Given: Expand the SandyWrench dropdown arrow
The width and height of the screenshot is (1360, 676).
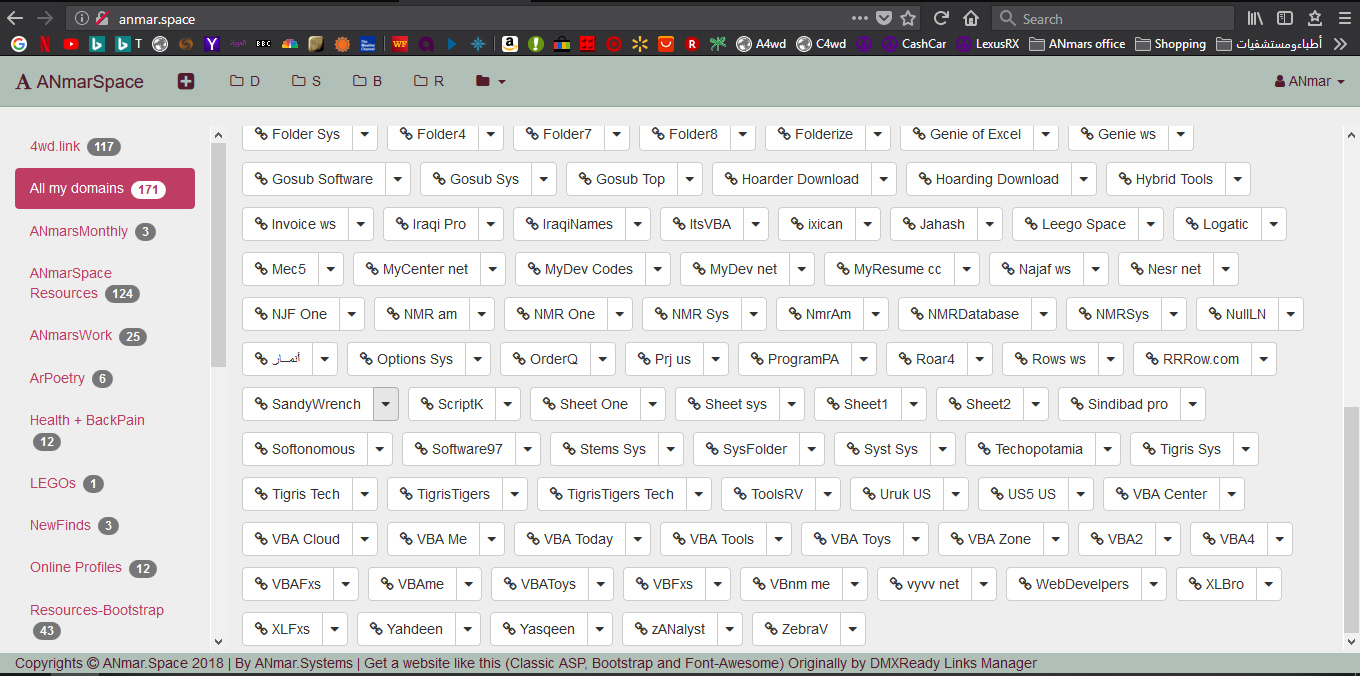Looking at the screenshot, I should coord(386,404).
